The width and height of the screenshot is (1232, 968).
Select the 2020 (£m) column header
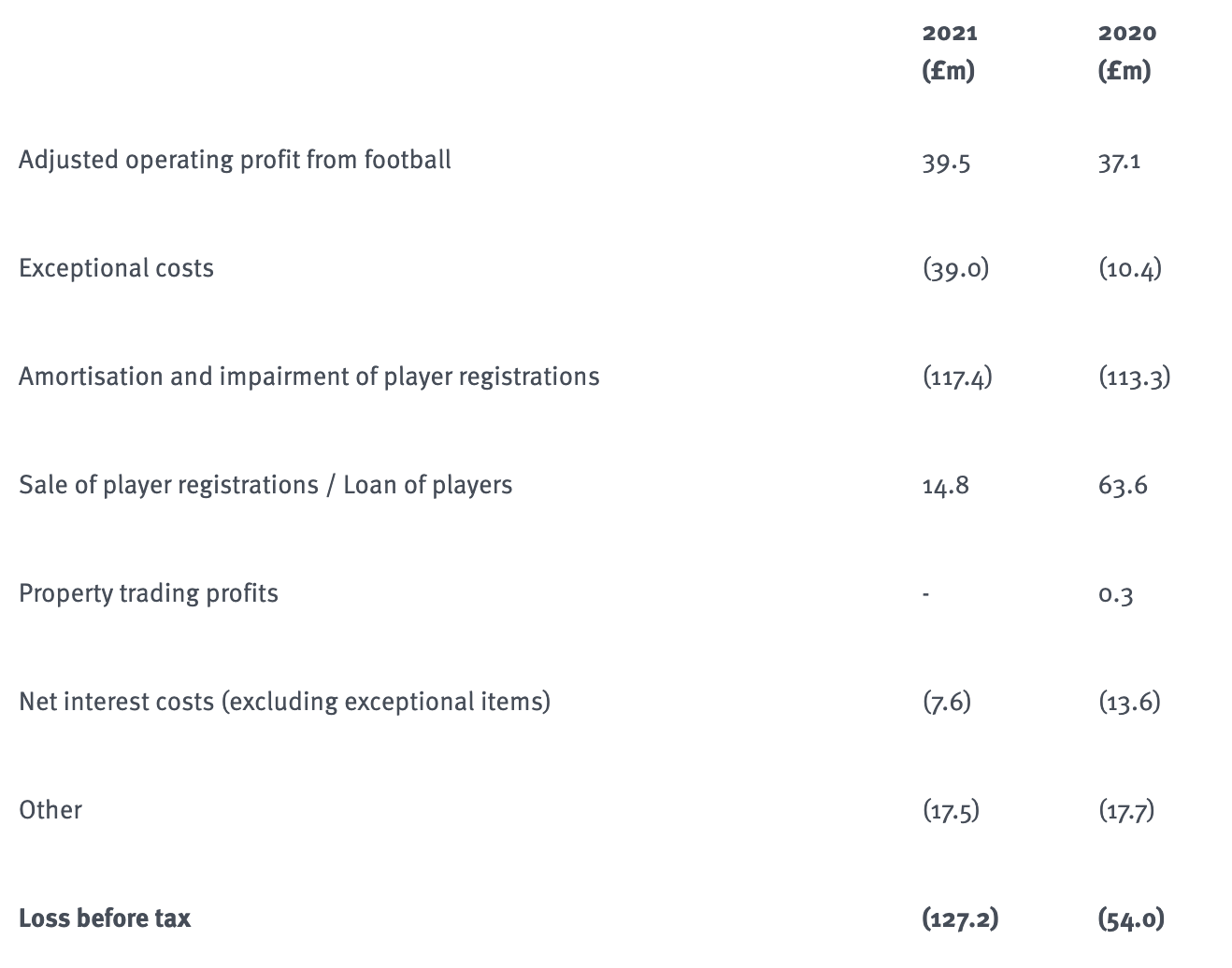coord(1126,52)
